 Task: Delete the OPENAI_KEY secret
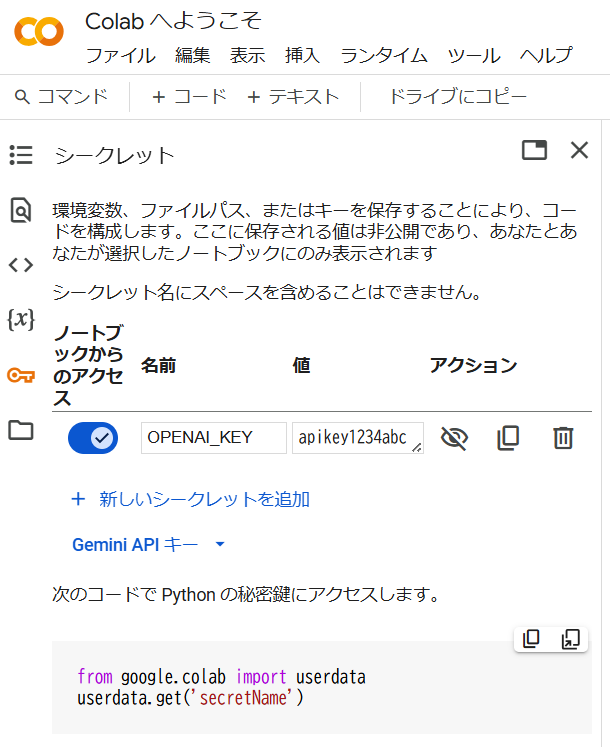(563, 437)
